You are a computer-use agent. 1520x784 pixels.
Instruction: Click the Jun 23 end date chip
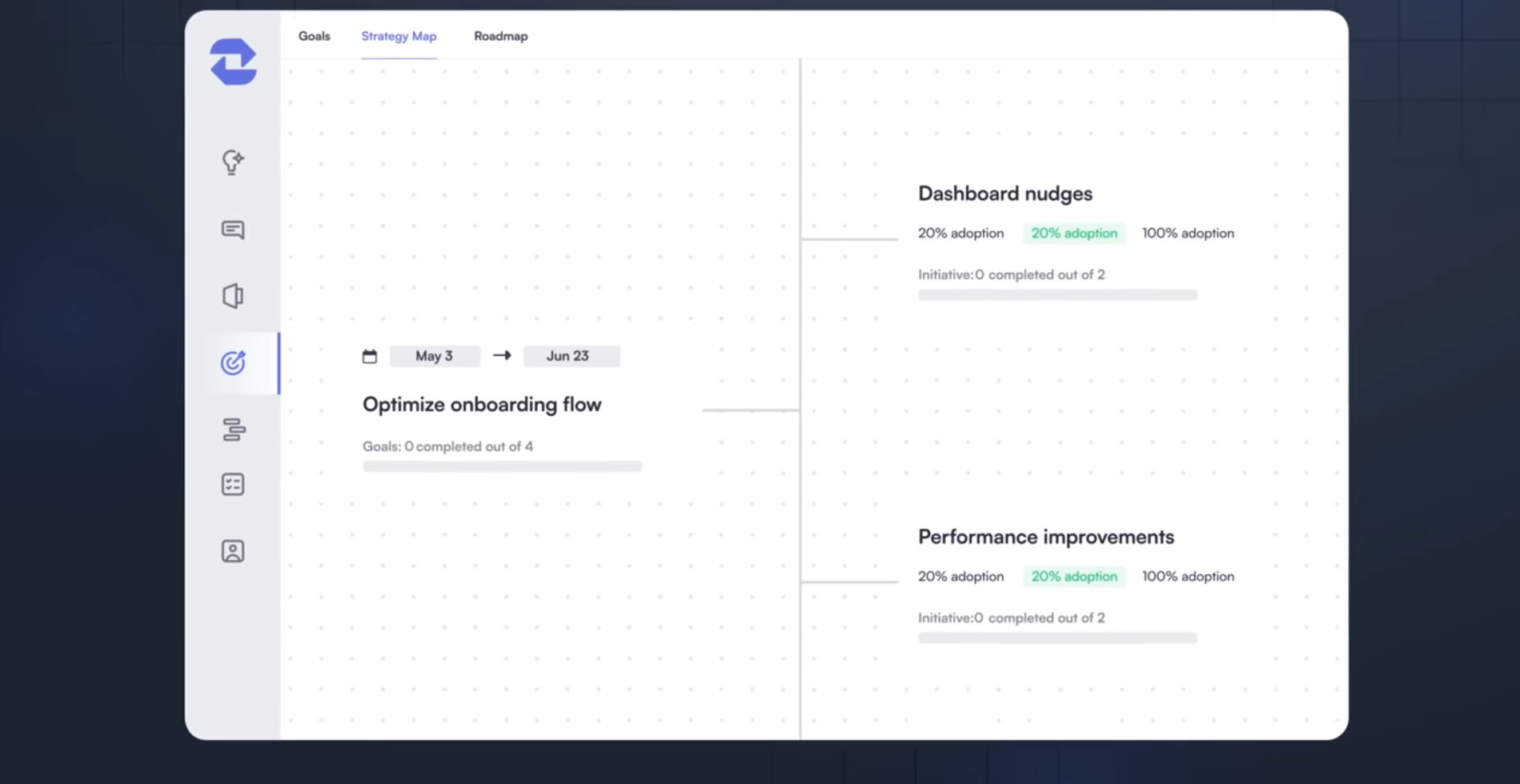point(572,356)
